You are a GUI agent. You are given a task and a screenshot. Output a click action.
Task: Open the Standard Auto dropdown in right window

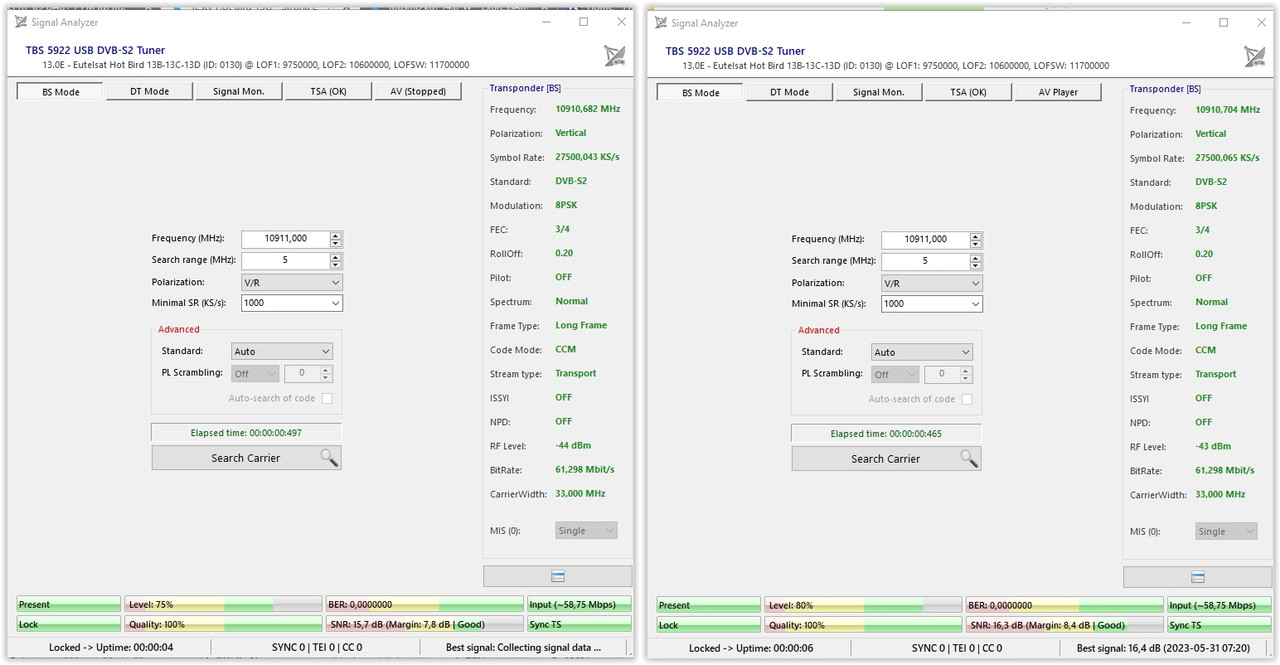point(921,353)
